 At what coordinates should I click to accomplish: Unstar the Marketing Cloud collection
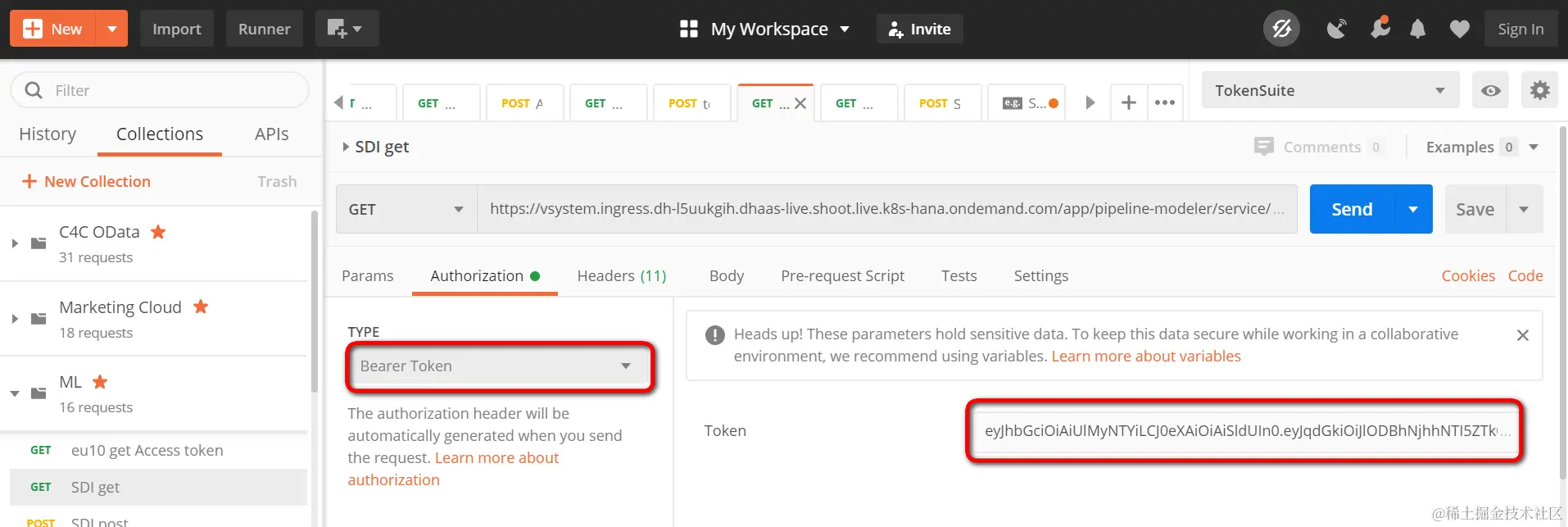[201, 307]
